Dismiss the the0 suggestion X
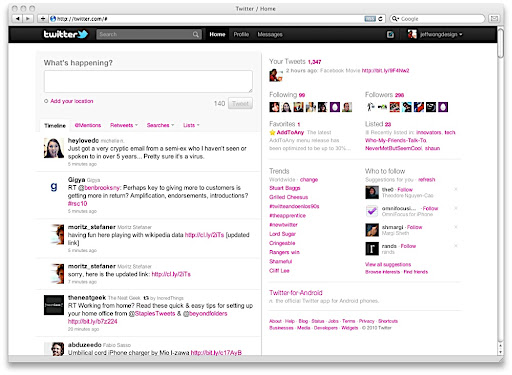This screenshot has height=375, width=512. pyautogui.click(x=456, y=189)
